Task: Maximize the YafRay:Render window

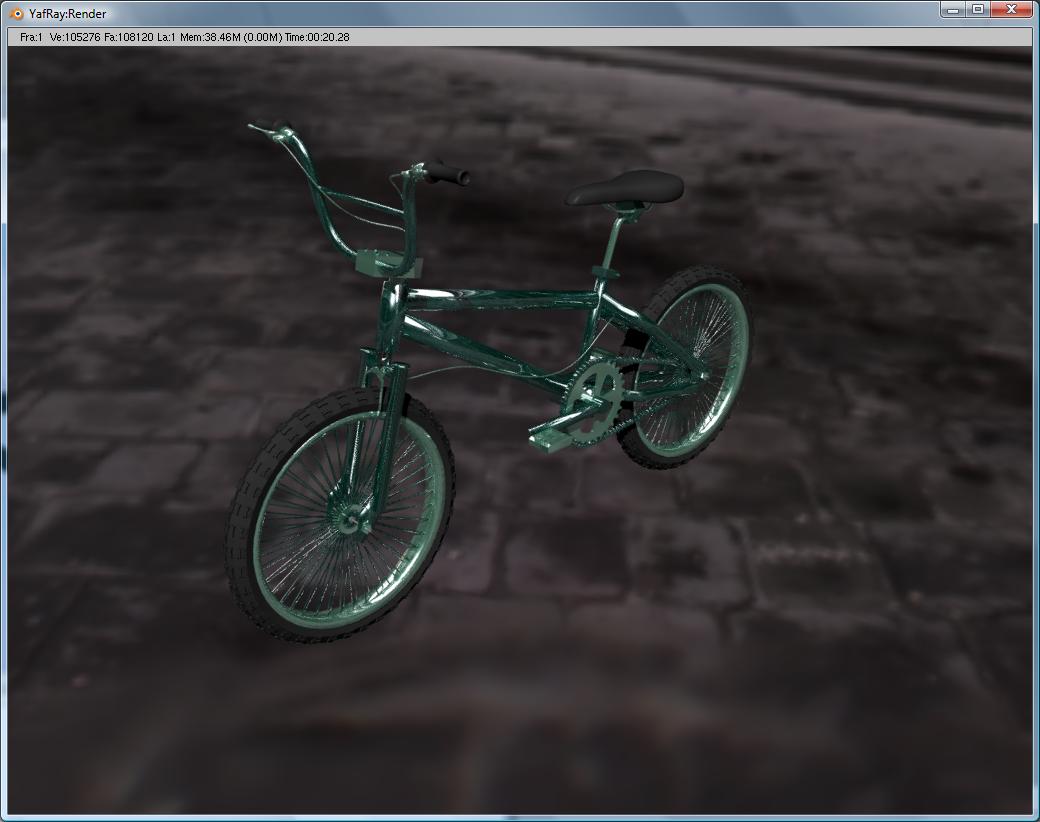Action: pyautogui.click(x=978, y=9)
